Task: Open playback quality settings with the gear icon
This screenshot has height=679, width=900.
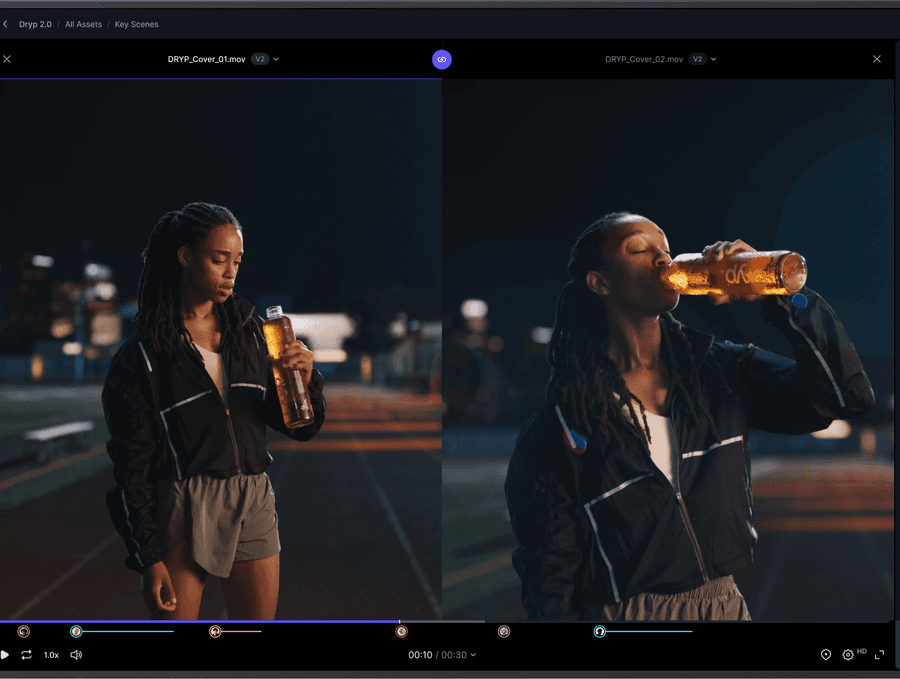Action: (848, 655)
